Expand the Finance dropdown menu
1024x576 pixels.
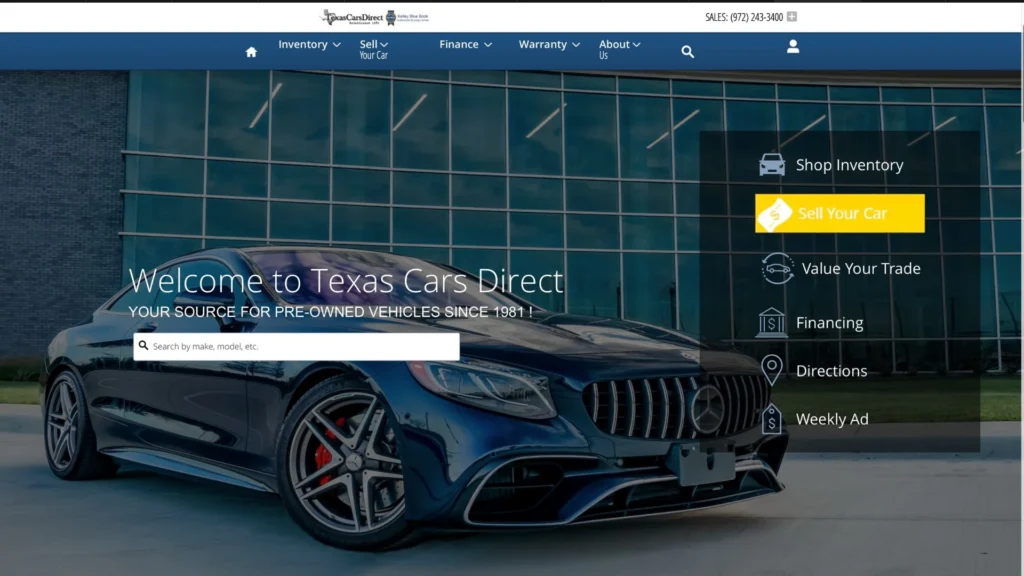(x=466, y=44)
